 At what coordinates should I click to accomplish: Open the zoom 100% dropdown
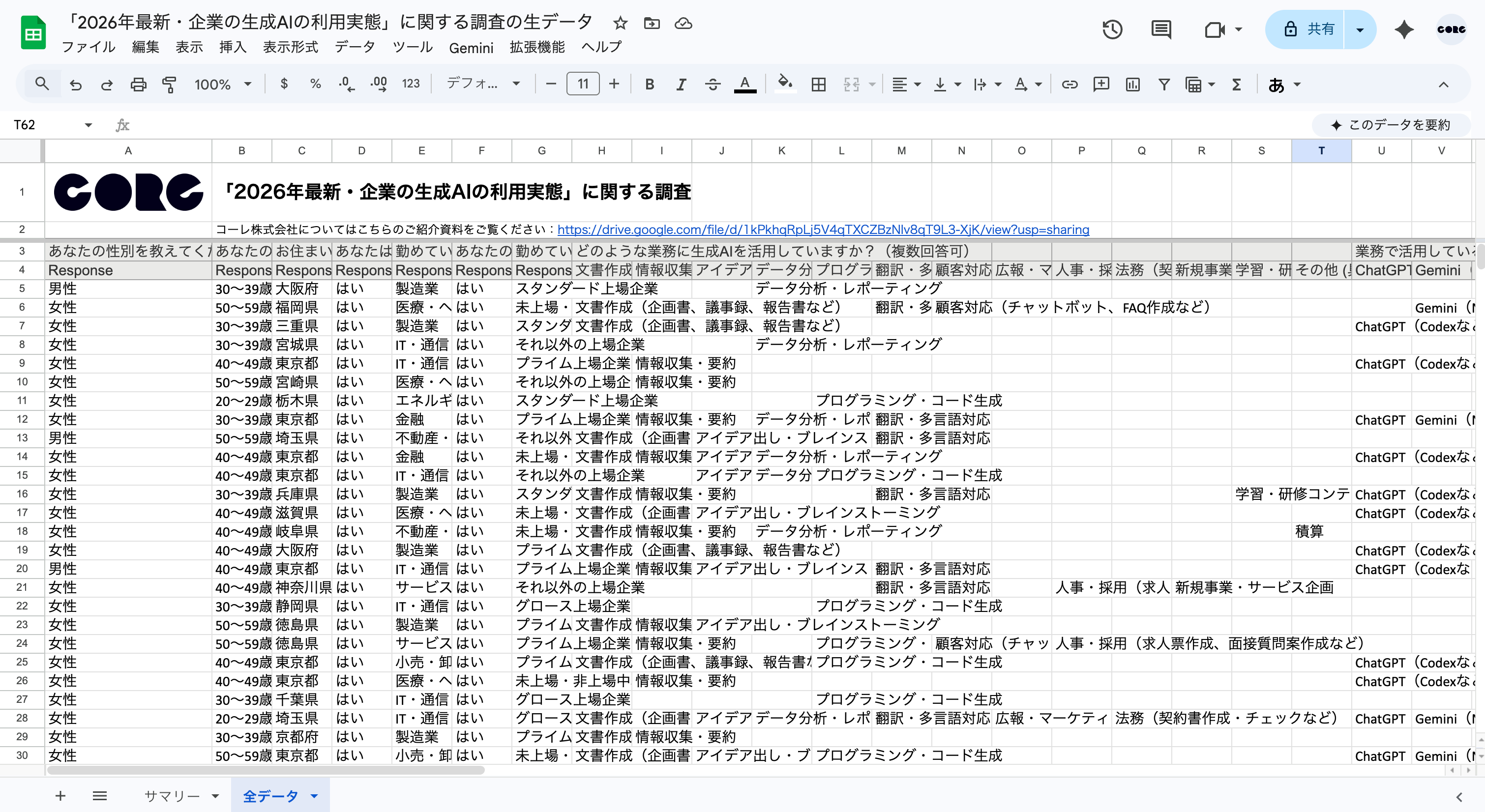pos(223,85)
